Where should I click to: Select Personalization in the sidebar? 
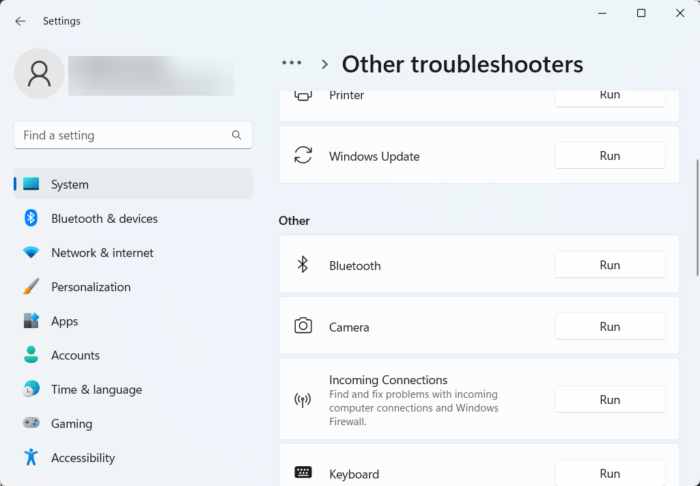point(90,287)
